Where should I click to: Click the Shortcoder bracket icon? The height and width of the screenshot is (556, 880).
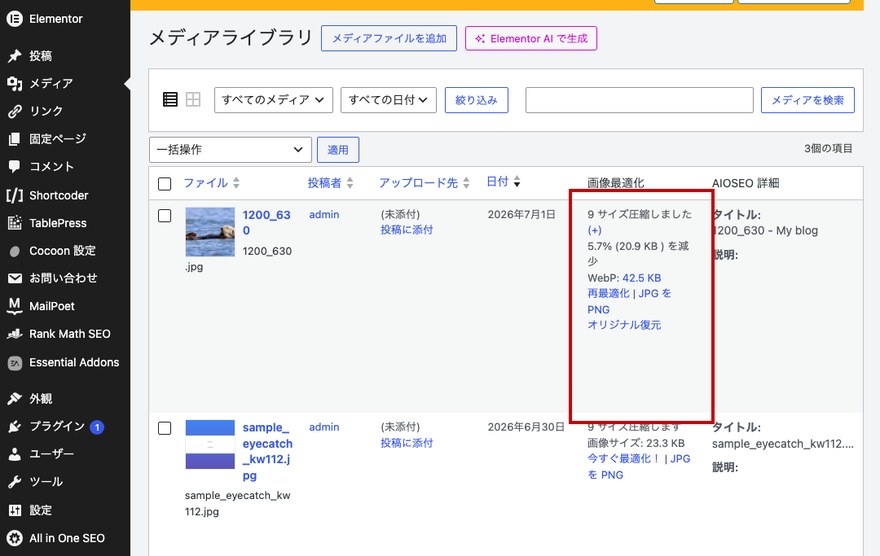point(15,195)
